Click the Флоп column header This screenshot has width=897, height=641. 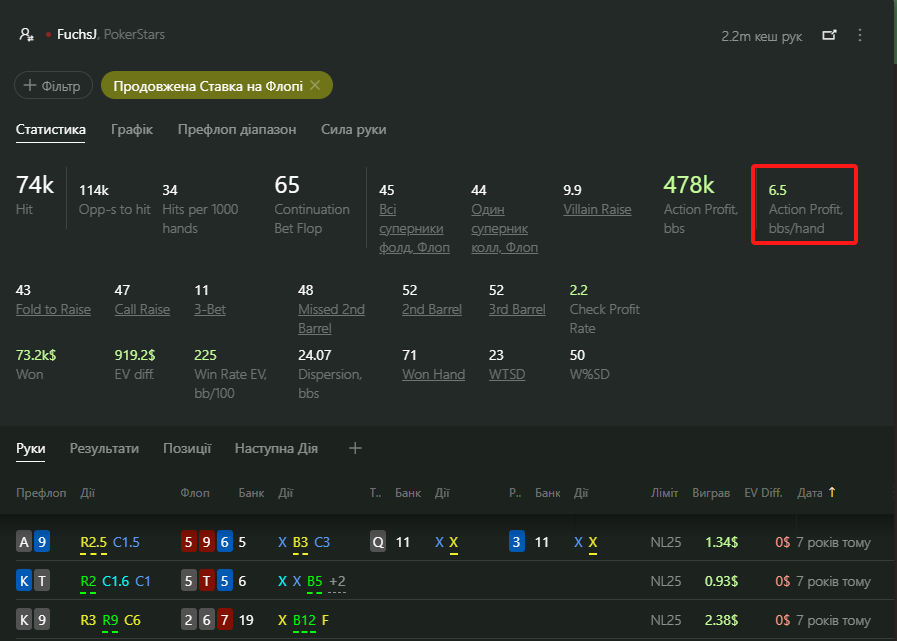click(195, 493)
